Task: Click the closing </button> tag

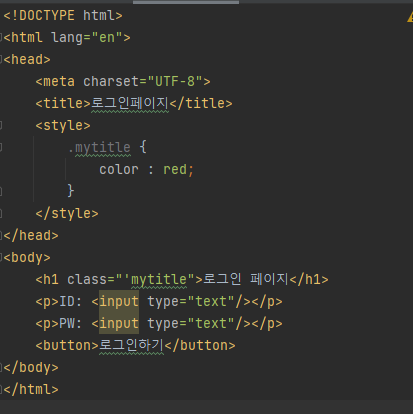Action: (200, 346)
